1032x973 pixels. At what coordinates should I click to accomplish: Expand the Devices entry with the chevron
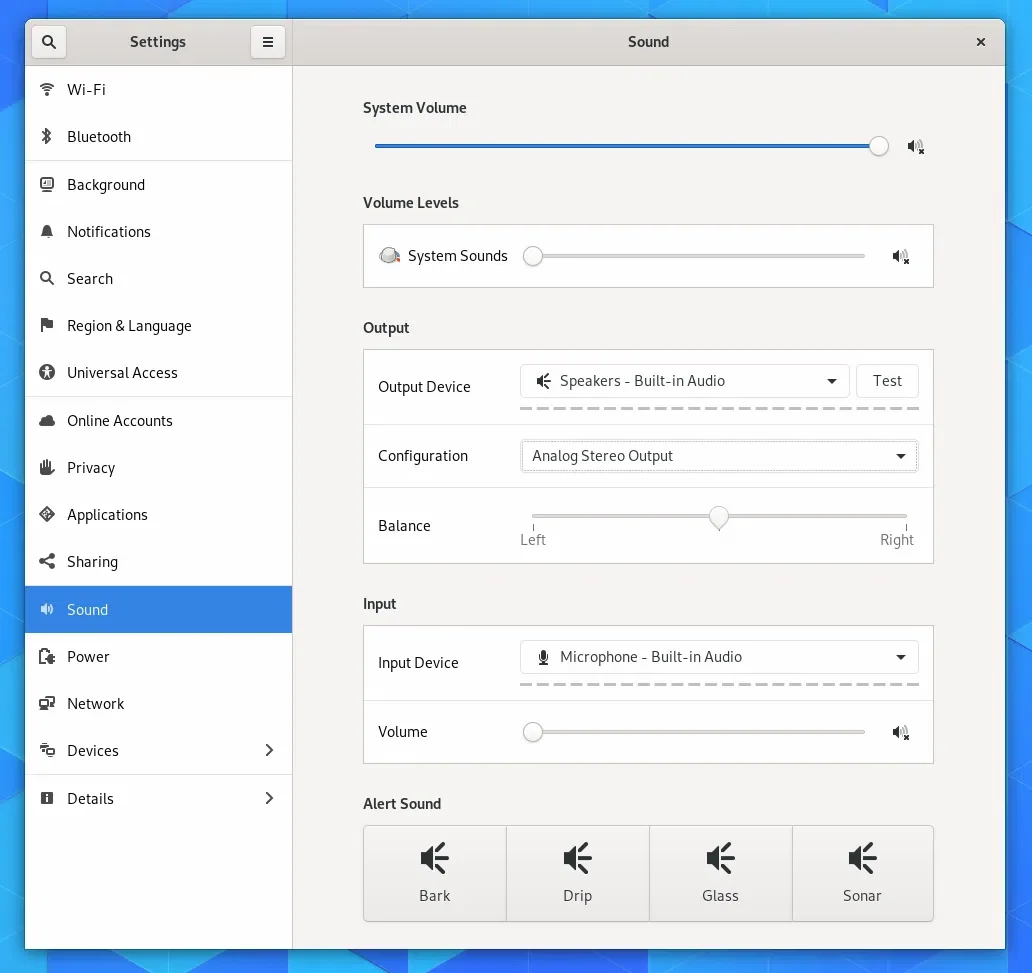[268, 750]
